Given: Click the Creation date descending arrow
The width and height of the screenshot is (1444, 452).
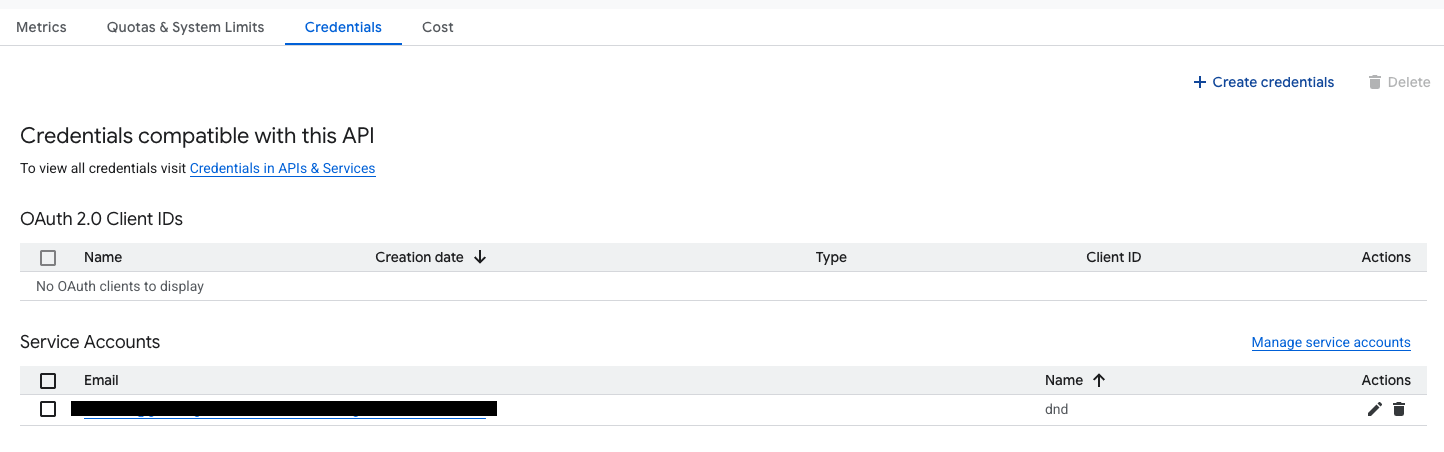Looking at the screenshot, I should [x=480, y=257].
